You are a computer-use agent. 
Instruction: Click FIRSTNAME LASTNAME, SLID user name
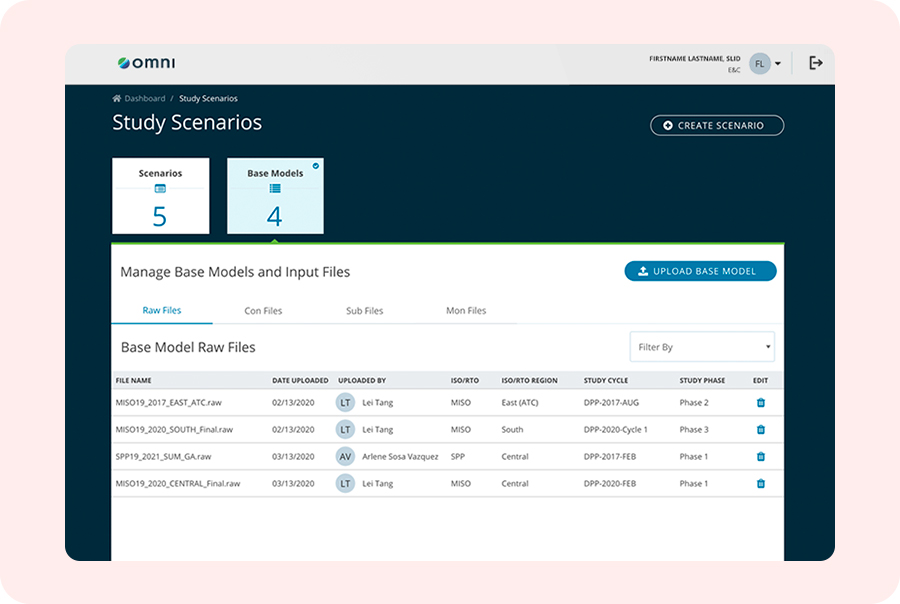tap(695, 59)
